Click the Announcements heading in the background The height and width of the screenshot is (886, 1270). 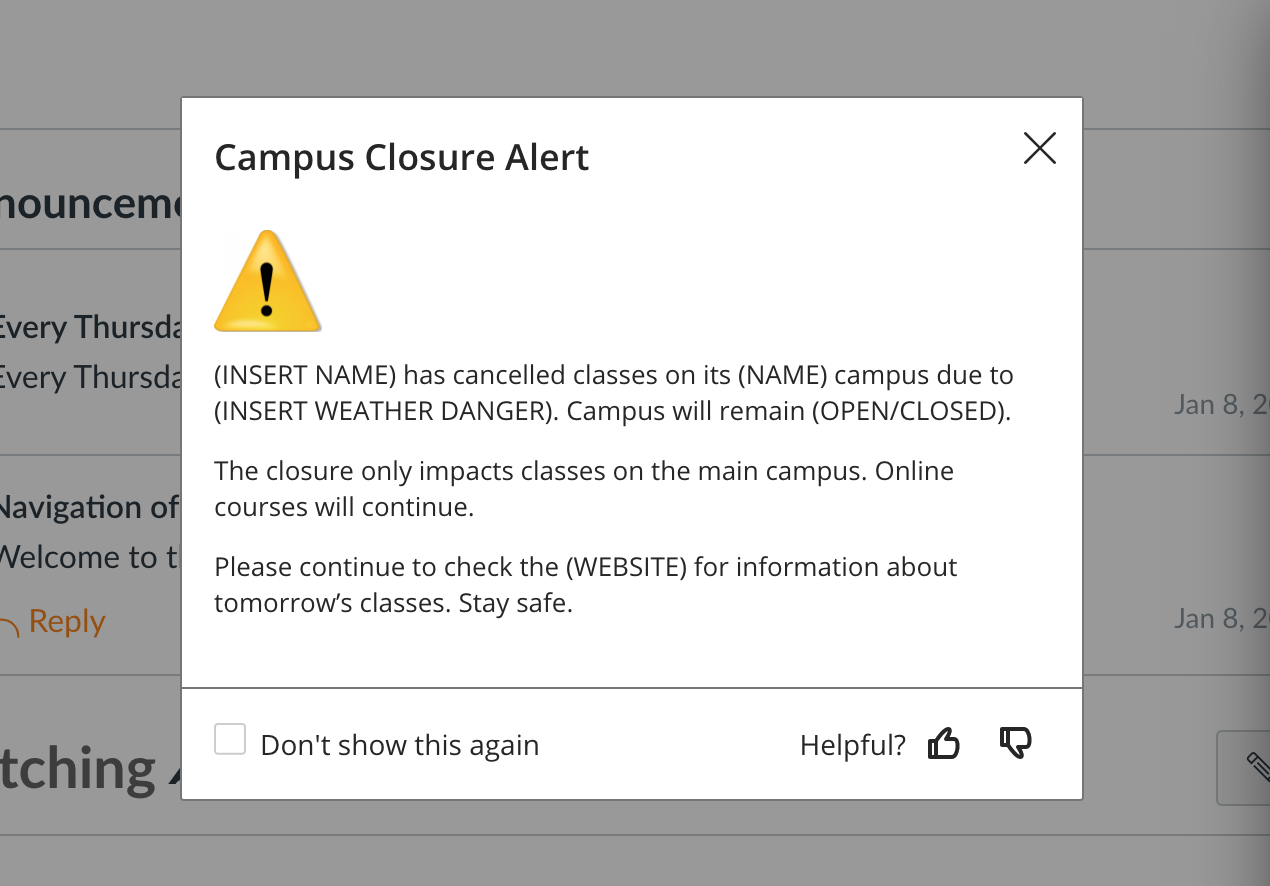(90, 203)
